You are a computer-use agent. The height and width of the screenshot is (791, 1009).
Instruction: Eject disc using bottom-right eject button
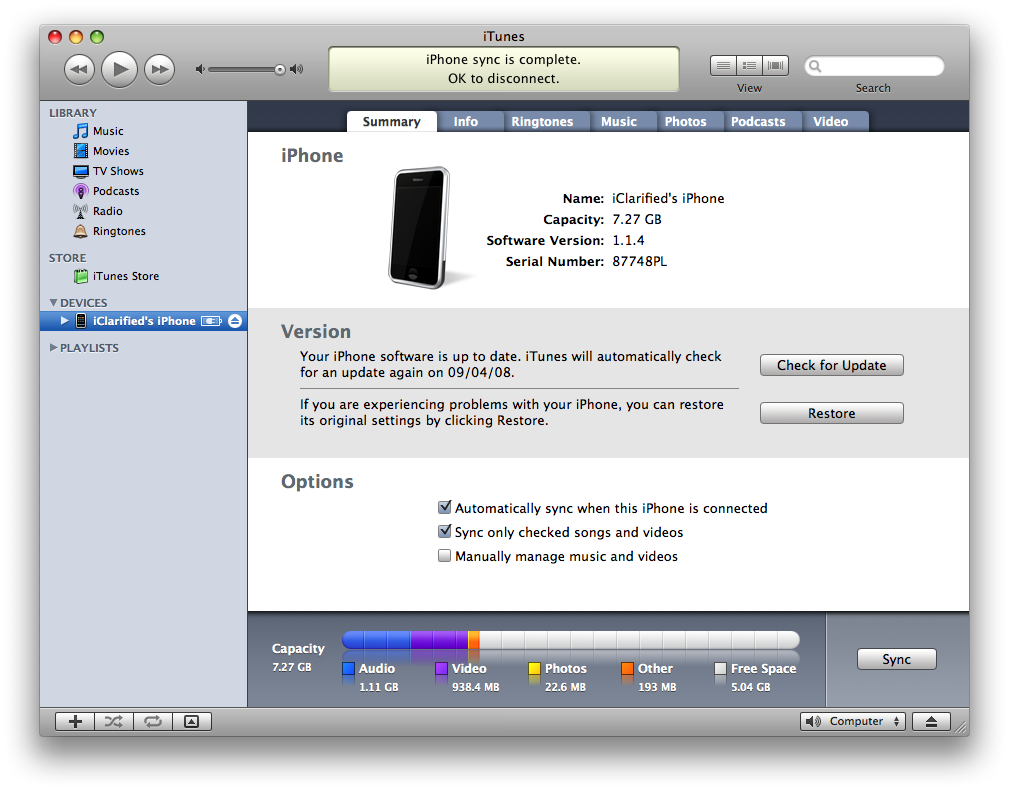(x=931, y=721)
